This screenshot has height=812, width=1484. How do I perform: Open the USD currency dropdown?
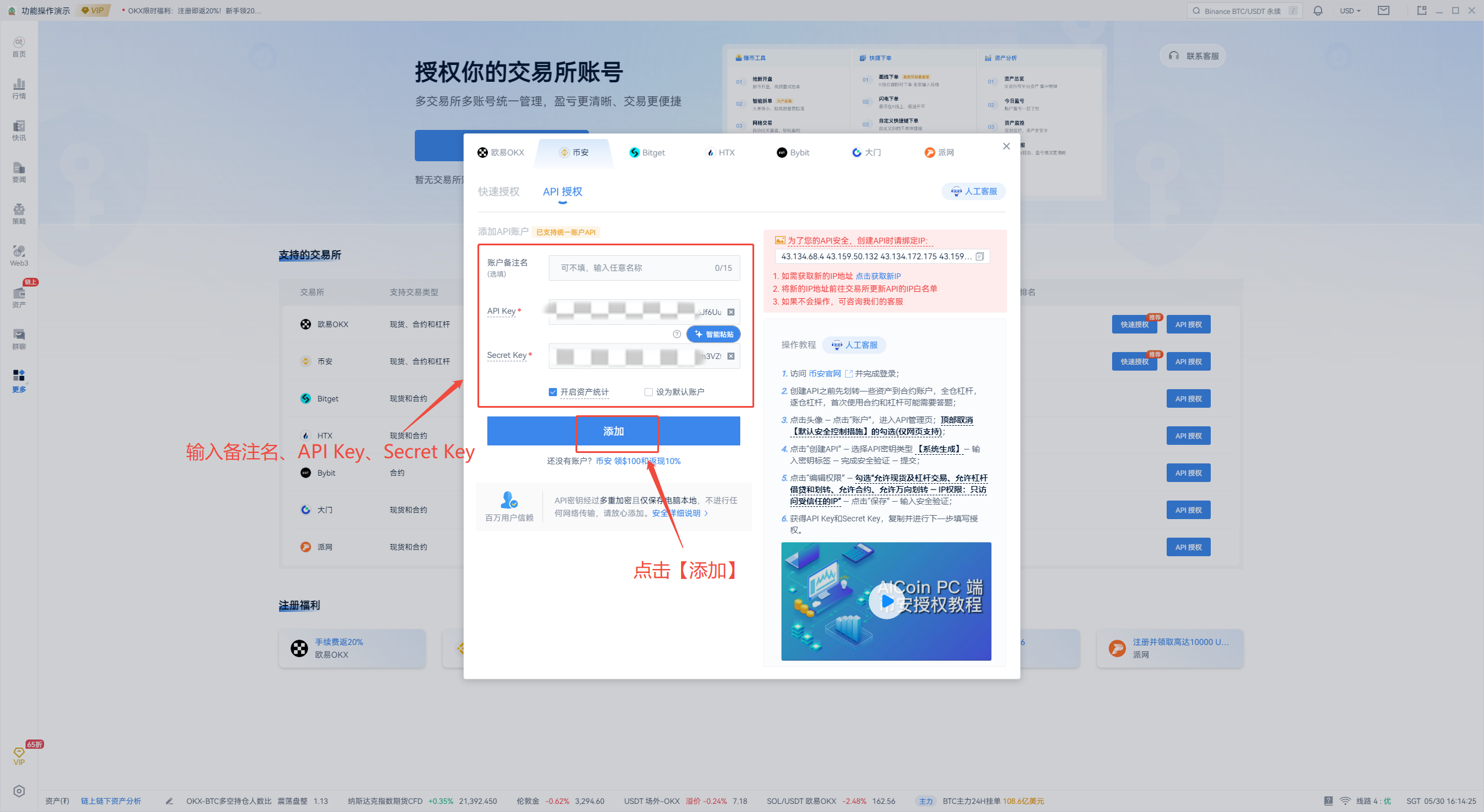tap(1350, 10)
